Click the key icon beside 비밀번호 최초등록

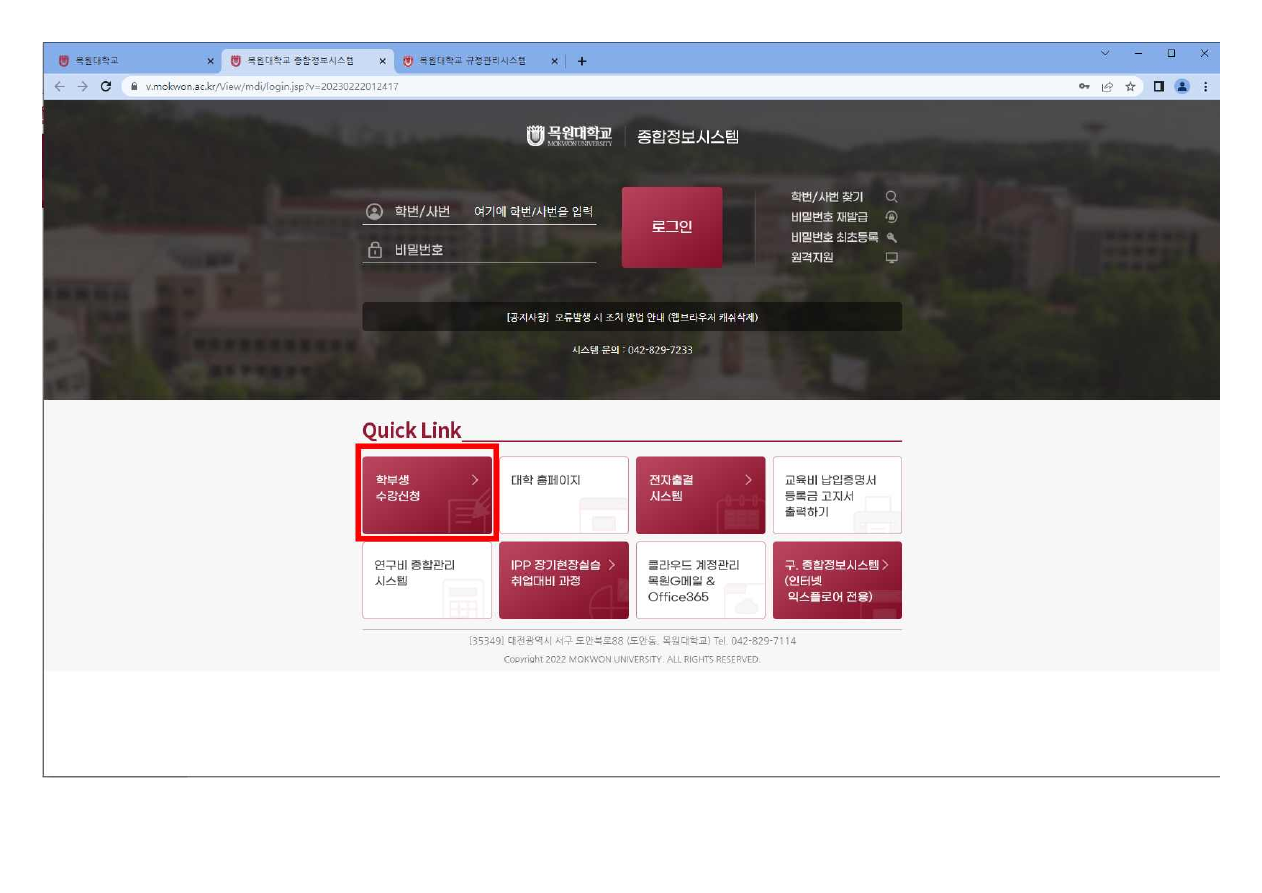tap(891, 237)
